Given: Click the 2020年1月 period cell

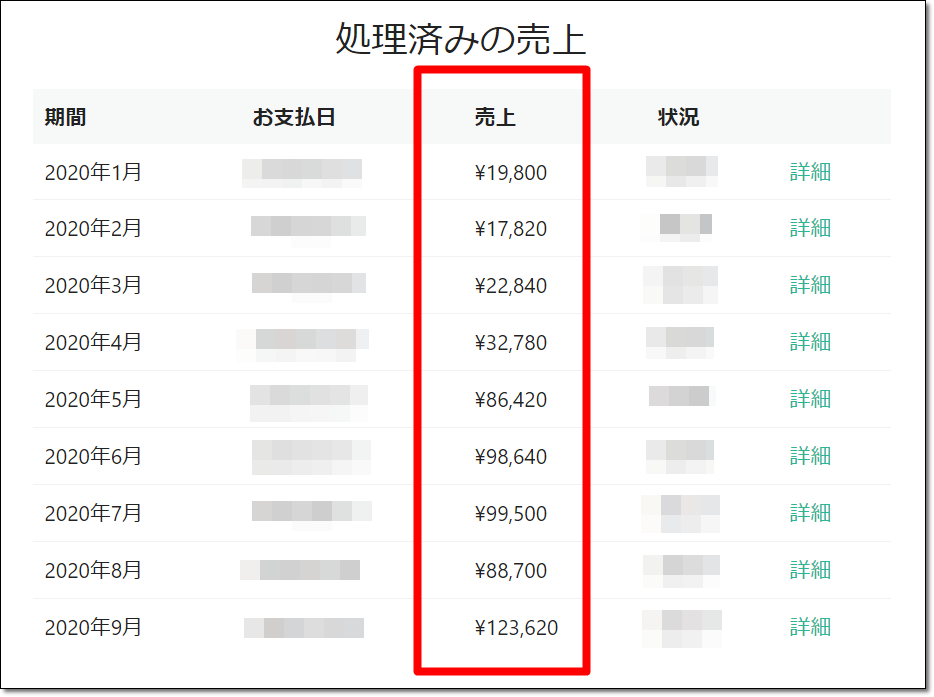Looking at the screenshot, I should tap(93, 173).
